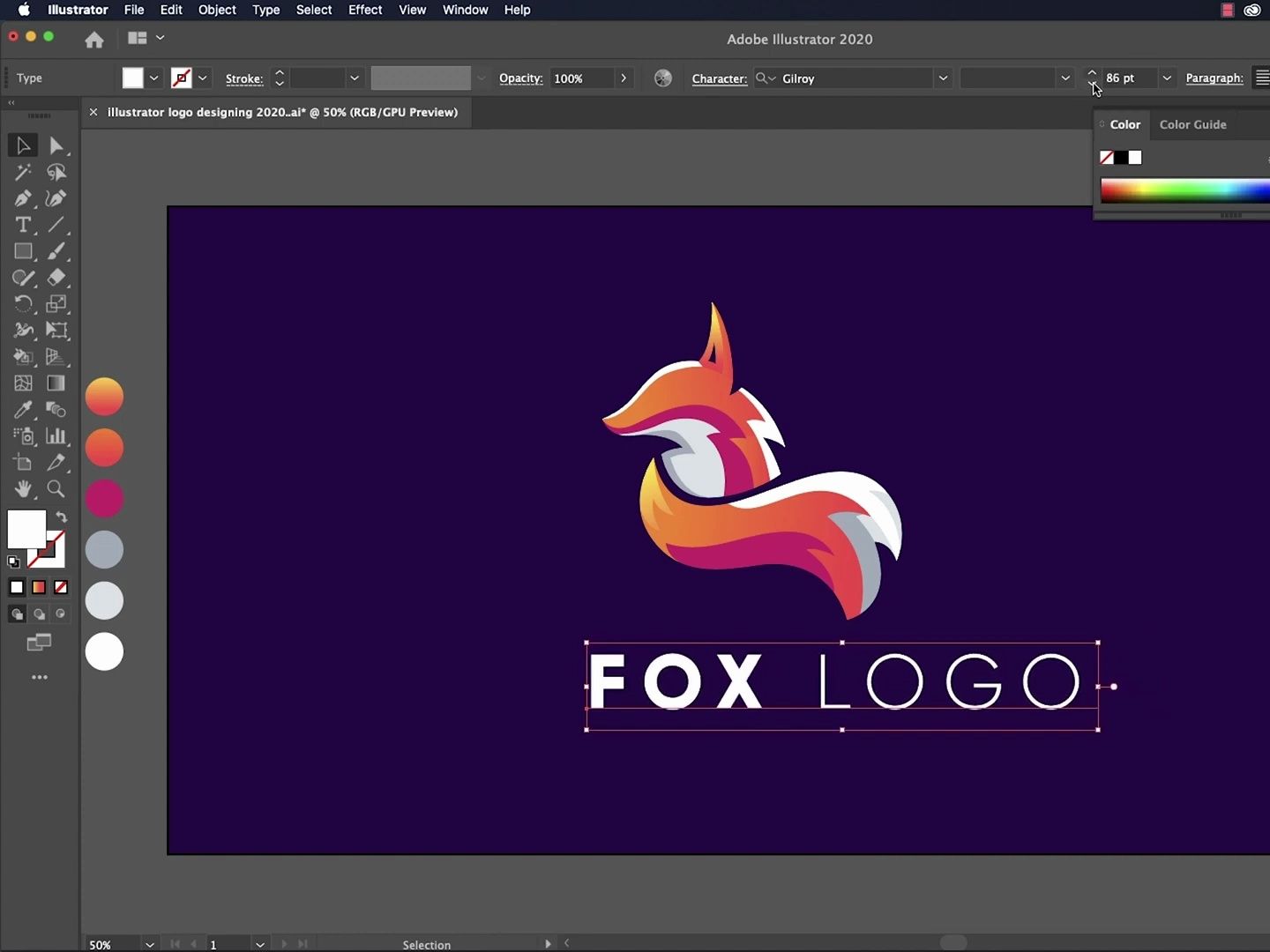This screenshot has width=1270, height=952.
Task: Select the Line Segment tool
Action: click(x=56, y=225)
